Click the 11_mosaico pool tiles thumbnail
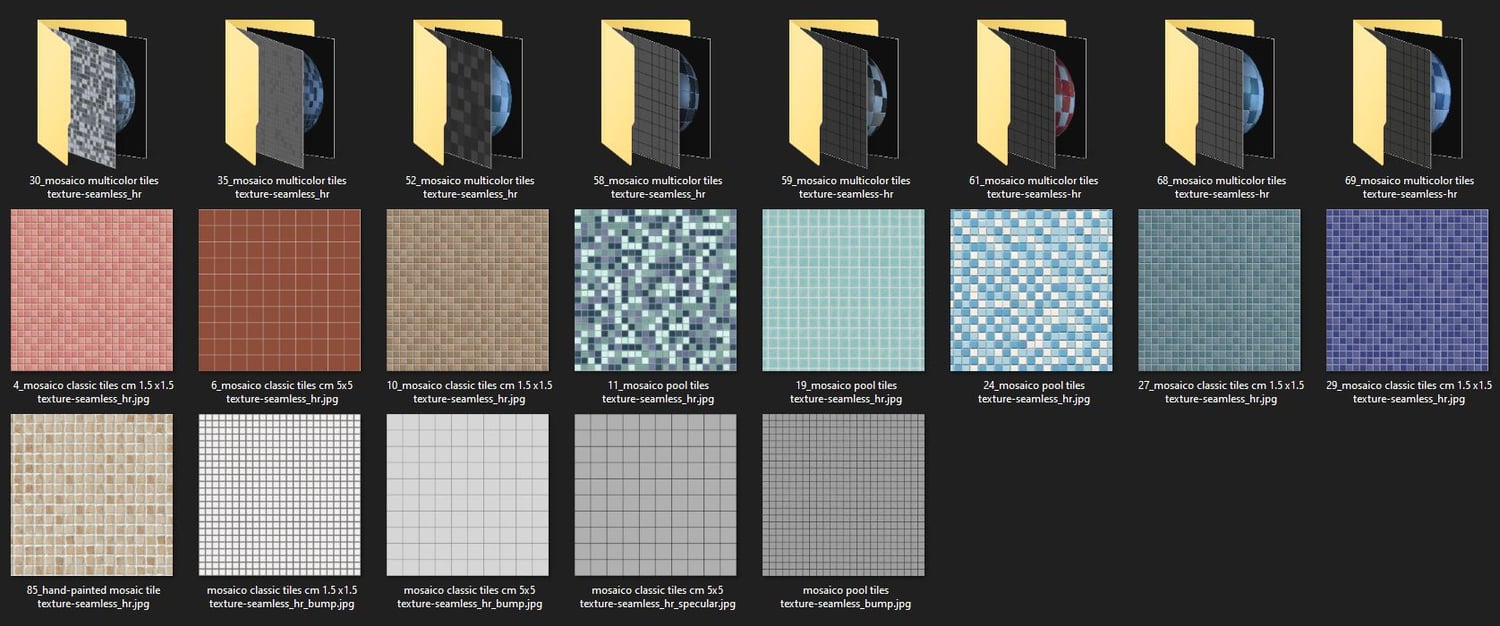 (656, 290)
